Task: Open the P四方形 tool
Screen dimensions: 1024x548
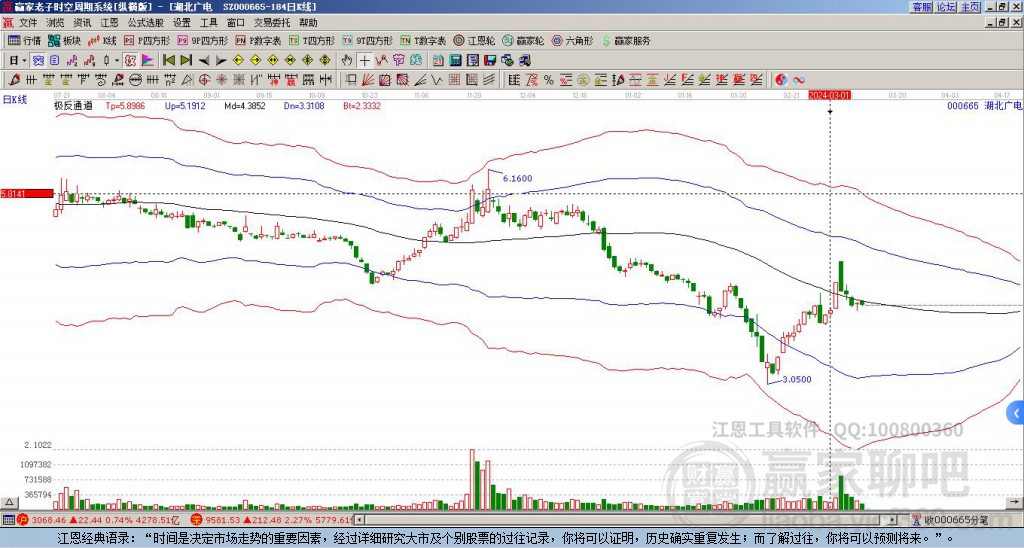Action: pyautogui.click(x=148, y=40)
